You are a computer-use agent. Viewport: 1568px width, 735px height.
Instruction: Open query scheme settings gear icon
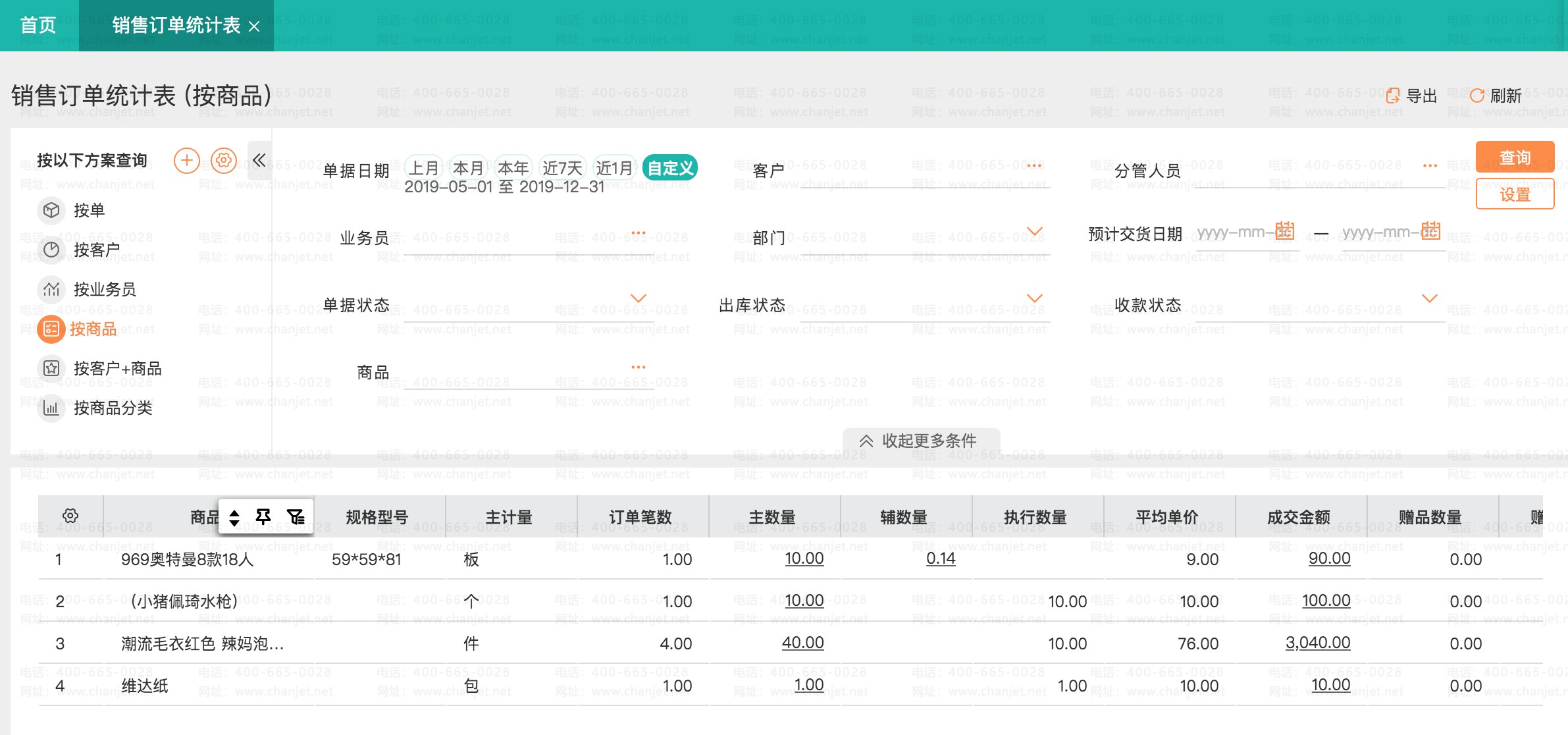click(x=224, y=161)
